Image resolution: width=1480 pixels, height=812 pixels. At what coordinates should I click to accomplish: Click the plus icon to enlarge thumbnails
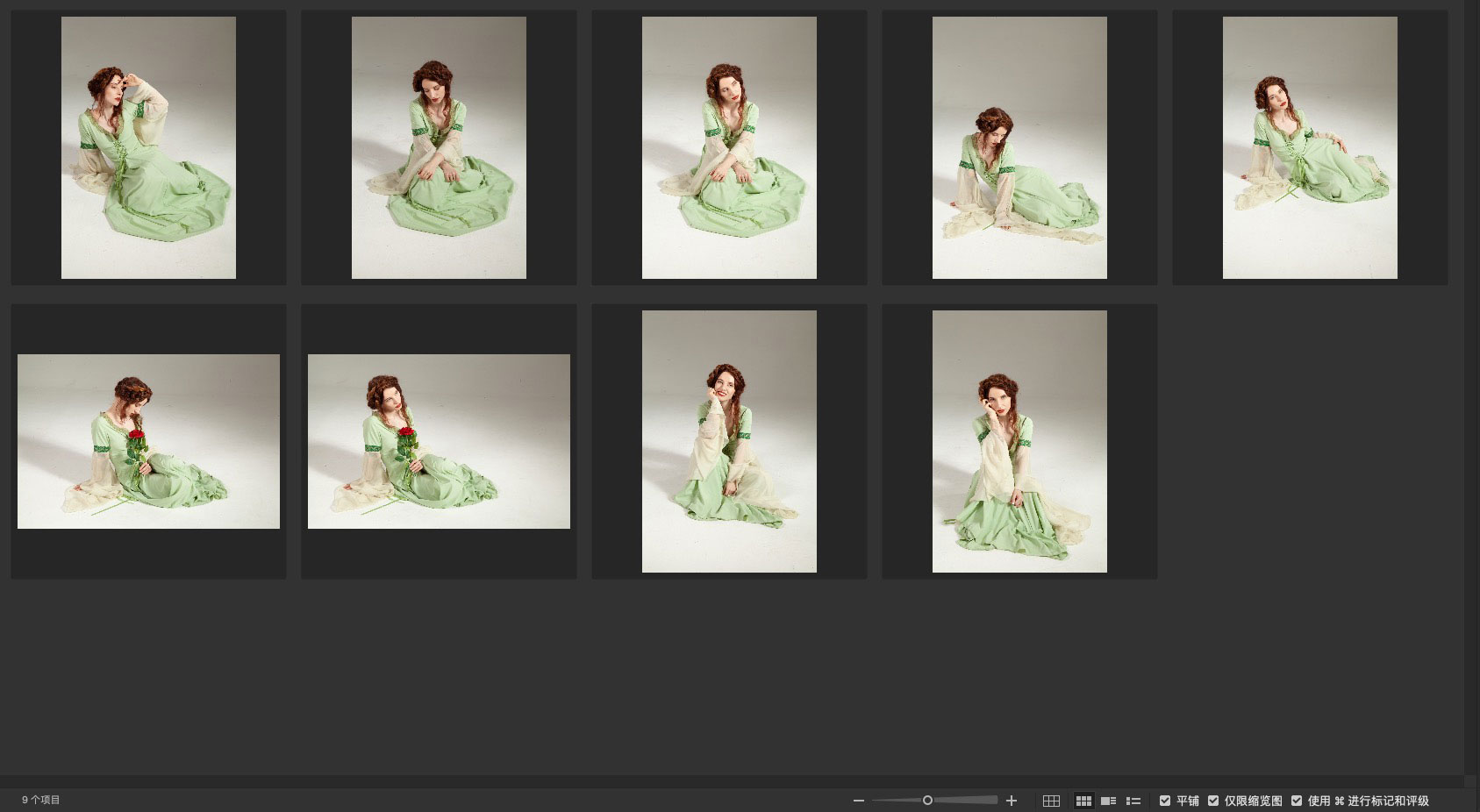click(1012, 801)
